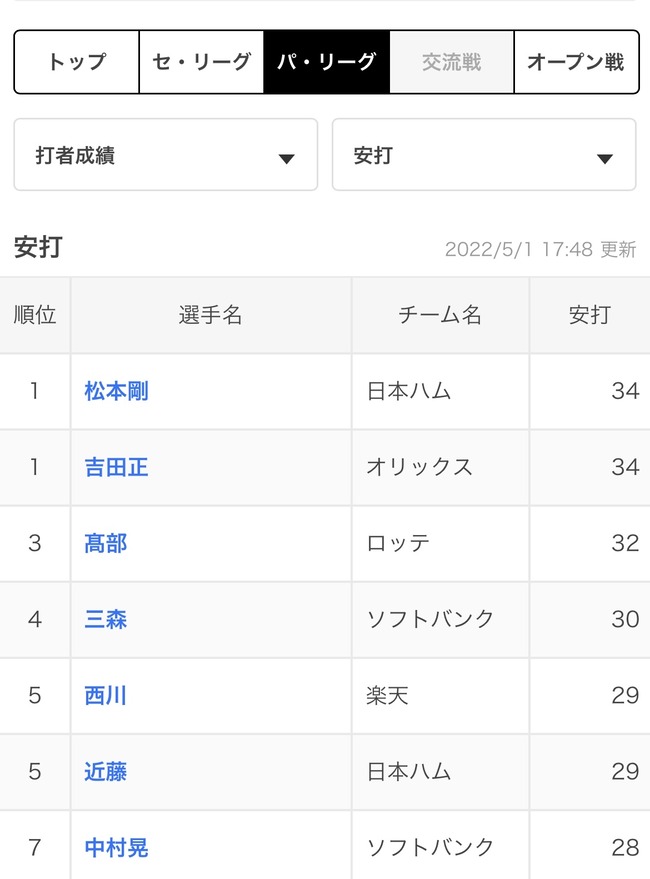Click the 打者成績 dropdown arrow
Image resolution: width=650 pixels, height=879 pixels.
(287, 159)
